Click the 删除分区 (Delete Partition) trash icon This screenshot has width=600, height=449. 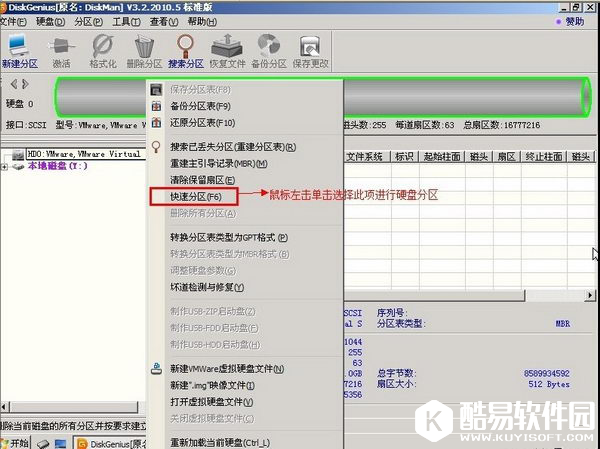click(x=144, y=50)
